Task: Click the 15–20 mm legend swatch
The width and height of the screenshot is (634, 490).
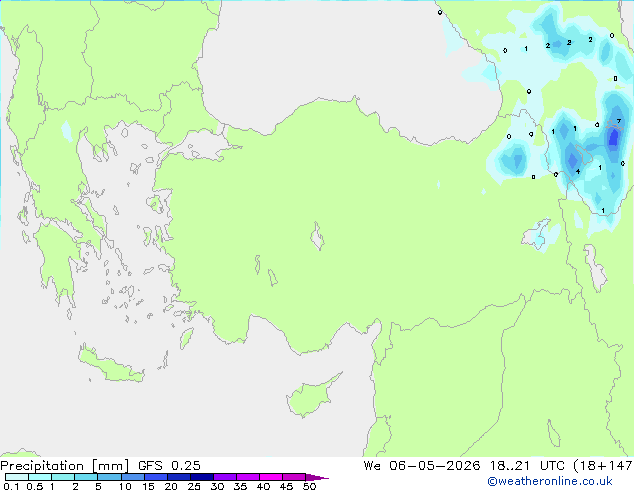Action: [x=155, y=477]
